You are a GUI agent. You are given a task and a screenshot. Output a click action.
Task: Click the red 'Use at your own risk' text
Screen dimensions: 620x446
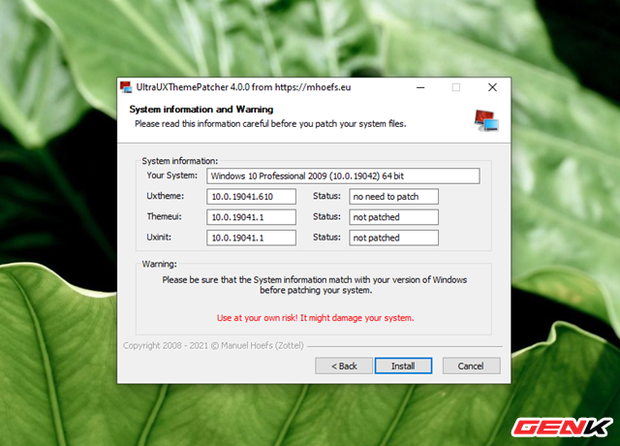(315, 318)
